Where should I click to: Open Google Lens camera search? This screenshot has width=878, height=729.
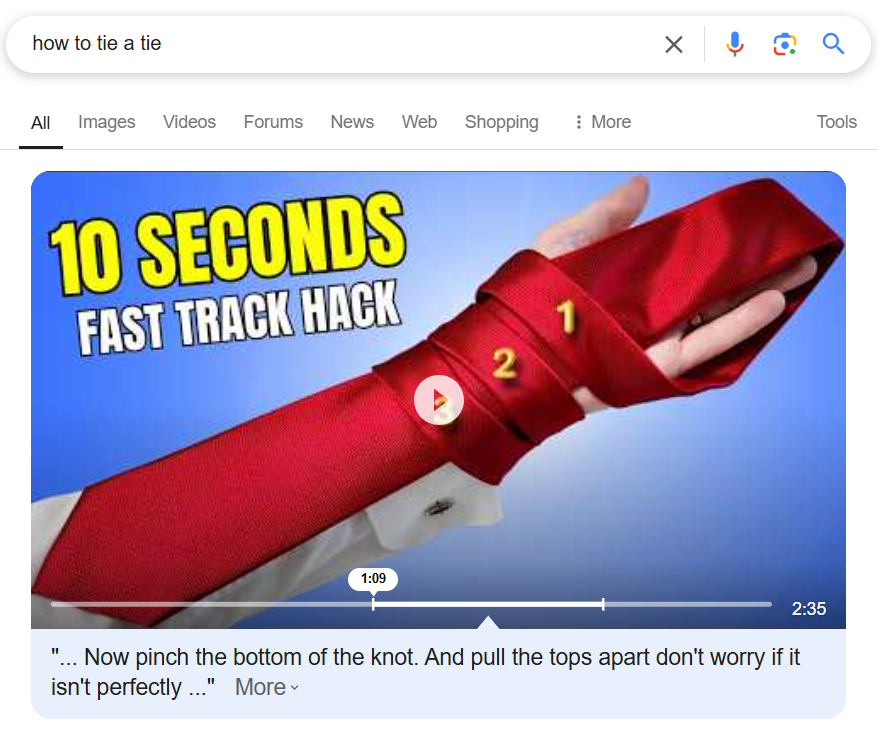784,44
